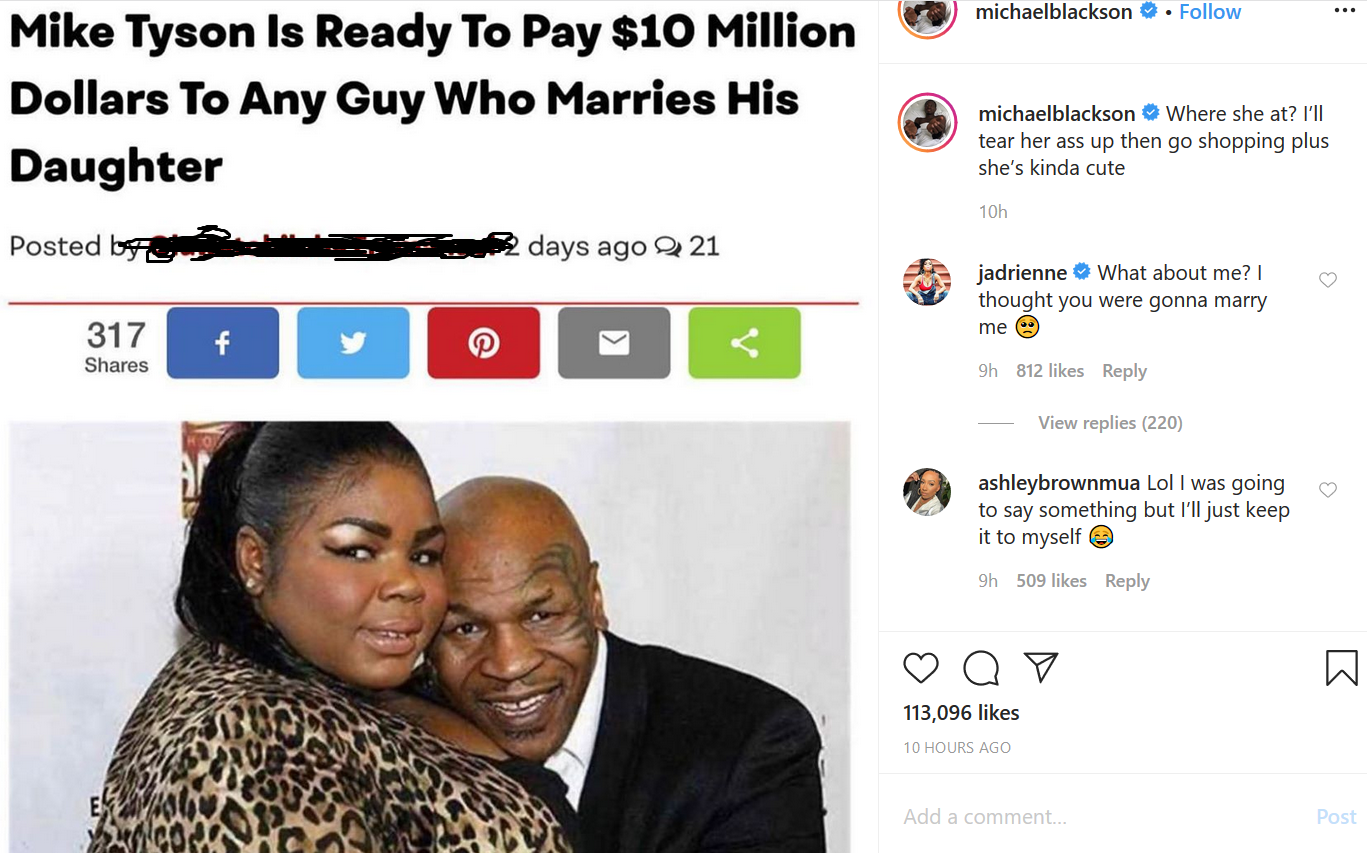Share article on Twitter button
The width and height of the screenshot is (1367, 853).
point(353,343)
